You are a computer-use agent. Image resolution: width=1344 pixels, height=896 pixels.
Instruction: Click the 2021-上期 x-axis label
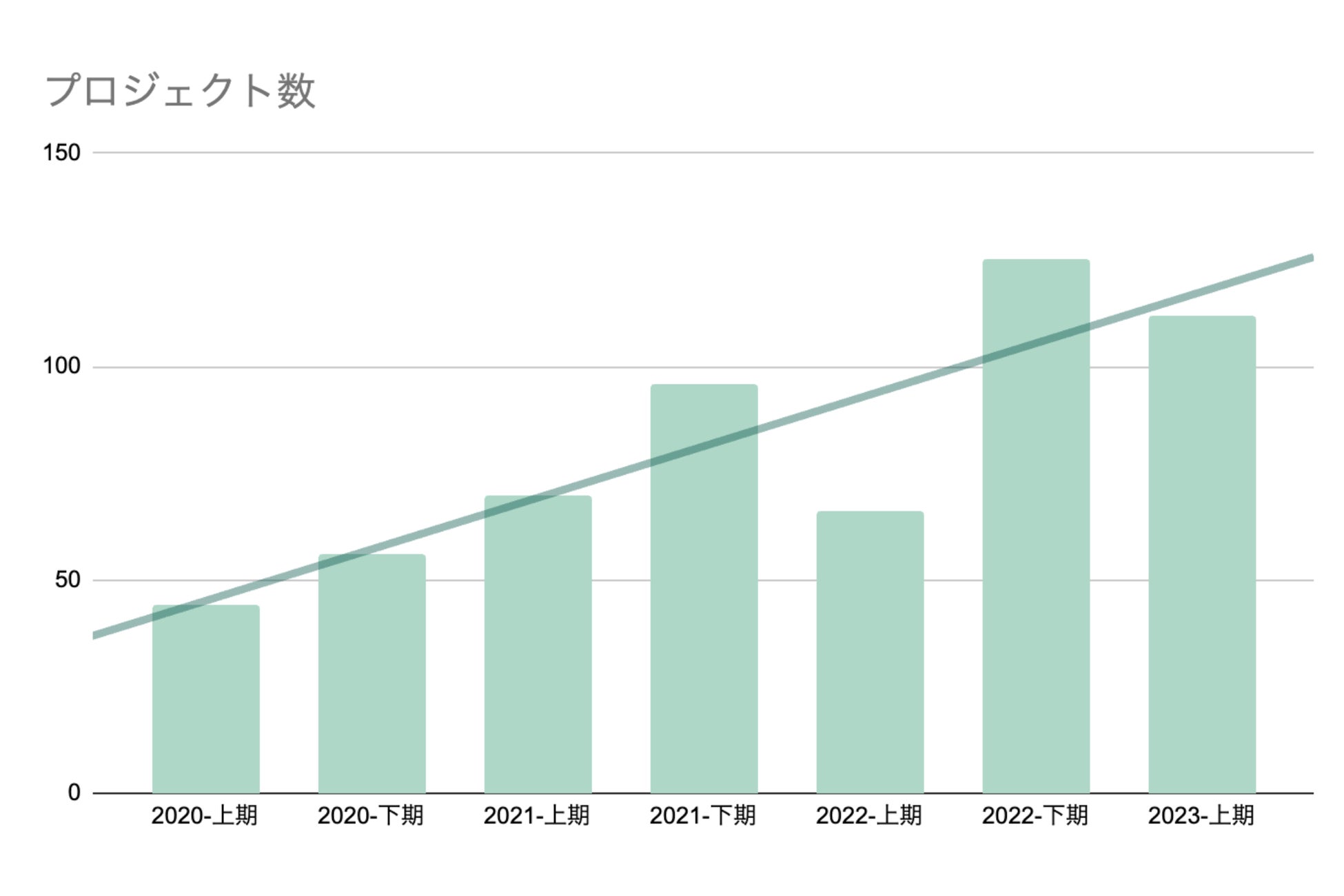tap(537, 816)
